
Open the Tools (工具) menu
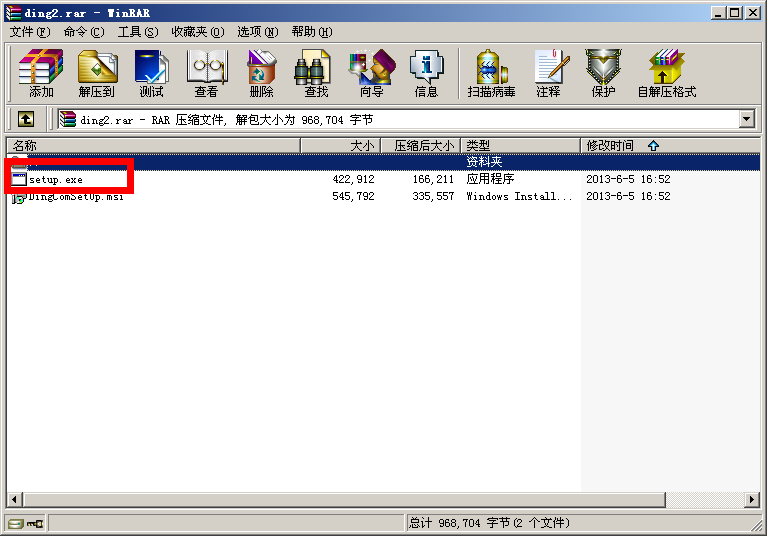click(x=138, y=32)
